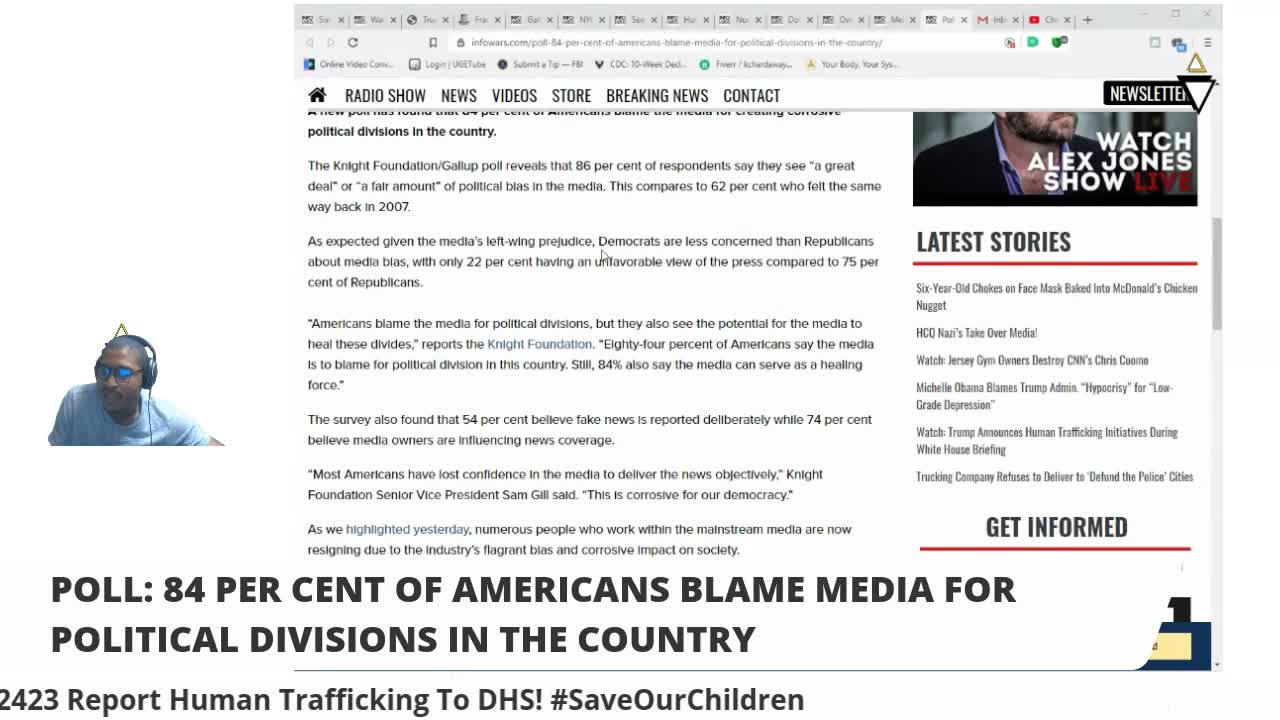Click the red shield extension icon
Screen dimensions: 1280x720
pos(1010,42)
